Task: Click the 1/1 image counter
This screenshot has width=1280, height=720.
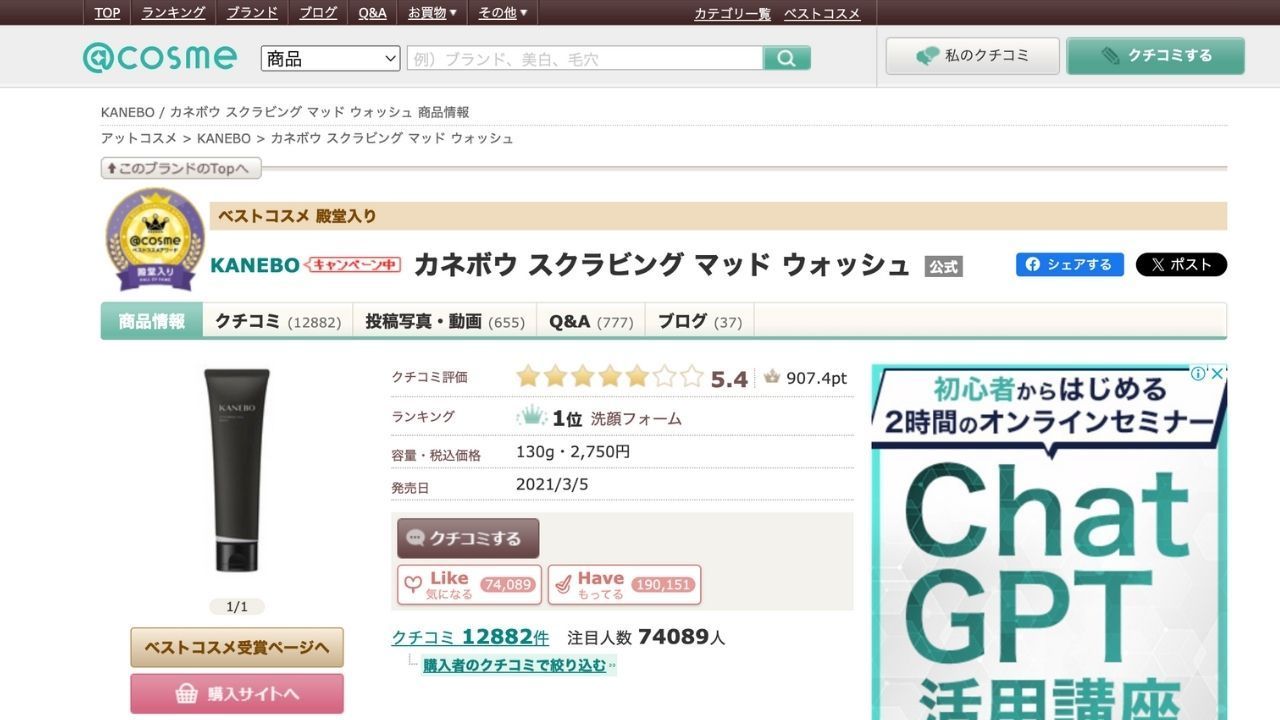Action: [237, 607]
